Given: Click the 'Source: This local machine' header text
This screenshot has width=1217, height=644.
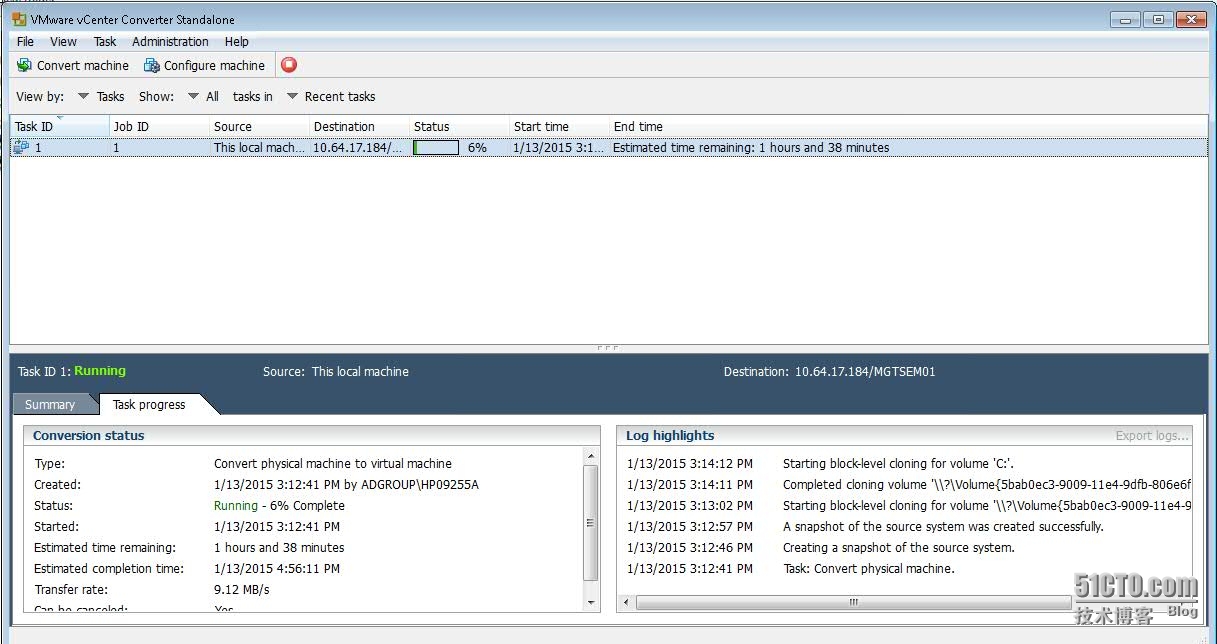Looking at the screenshot, I should coord(336,372).
